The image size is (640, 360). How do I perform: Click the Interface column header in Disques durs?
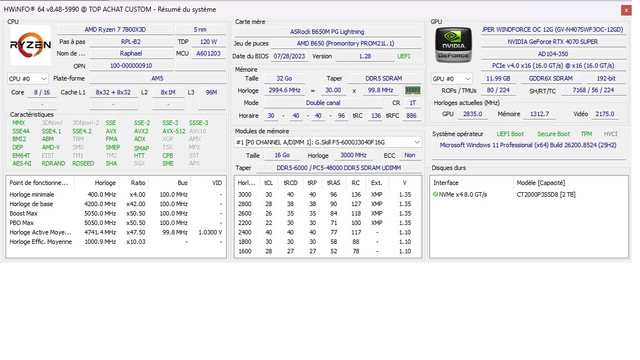point(472,183)
